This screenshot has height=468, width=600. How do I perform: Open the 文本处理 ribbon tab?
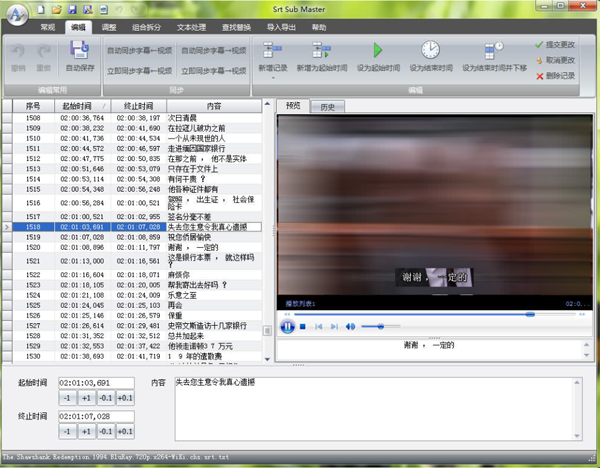[x=218, y=28]
